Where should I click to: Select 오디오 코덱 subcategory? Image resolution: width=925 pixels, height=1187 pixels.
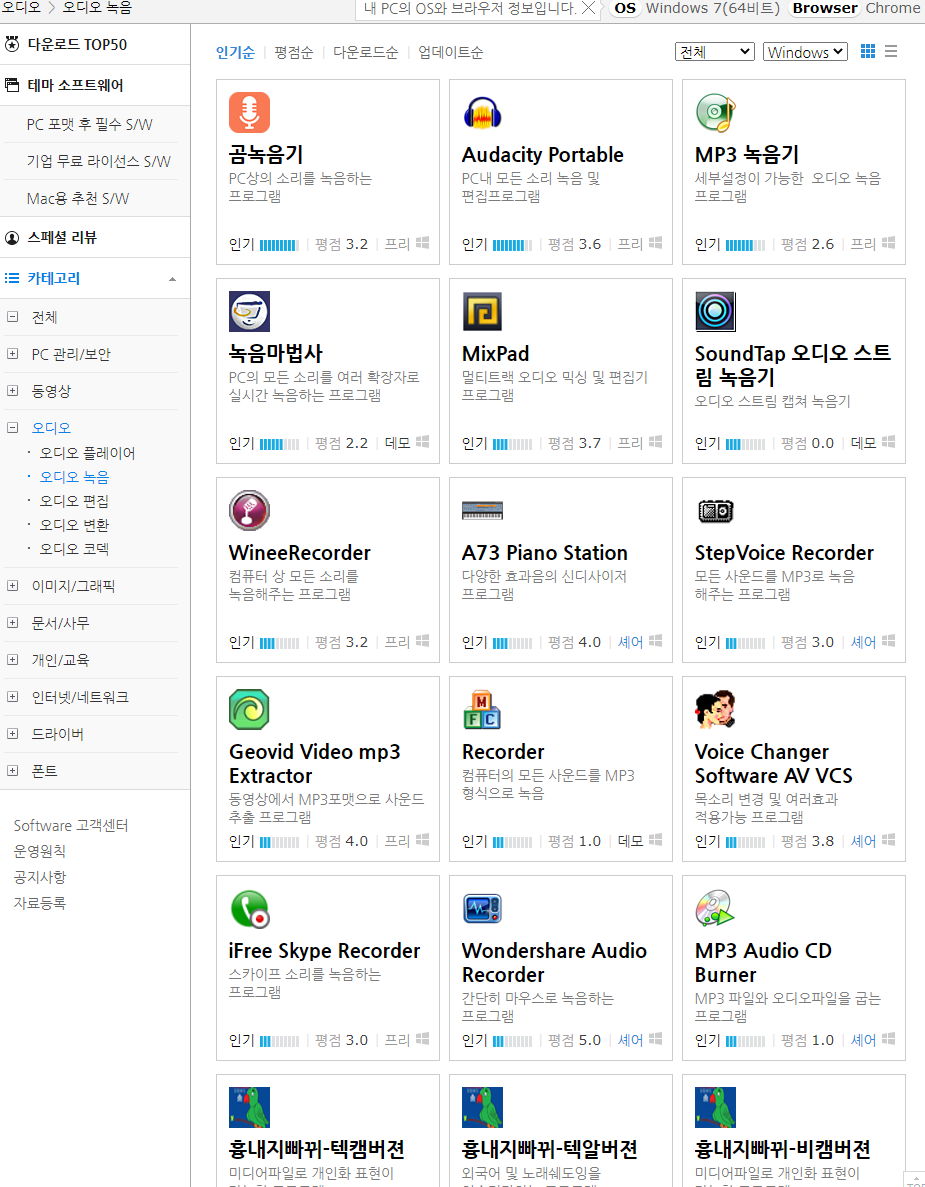click(74, 549)
